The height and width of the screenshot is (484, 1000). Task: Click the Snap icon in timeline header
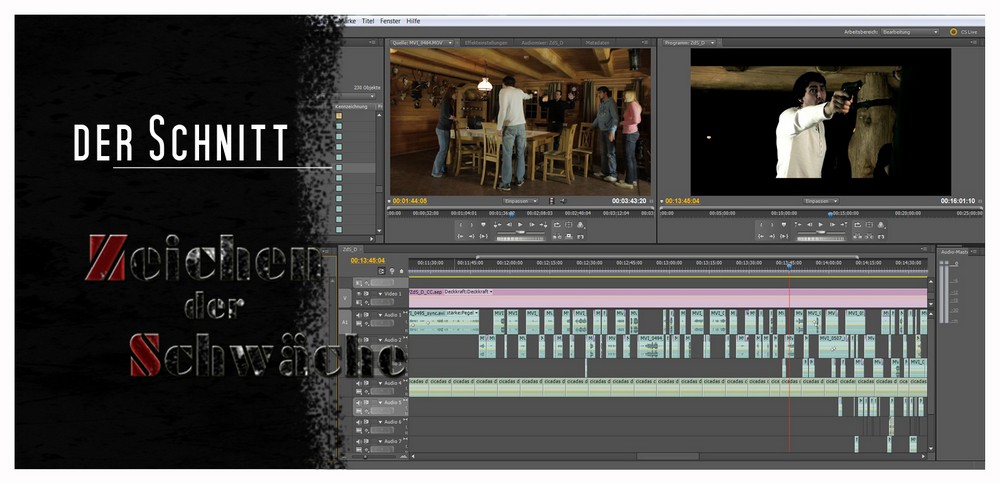[x=380, y=271]
